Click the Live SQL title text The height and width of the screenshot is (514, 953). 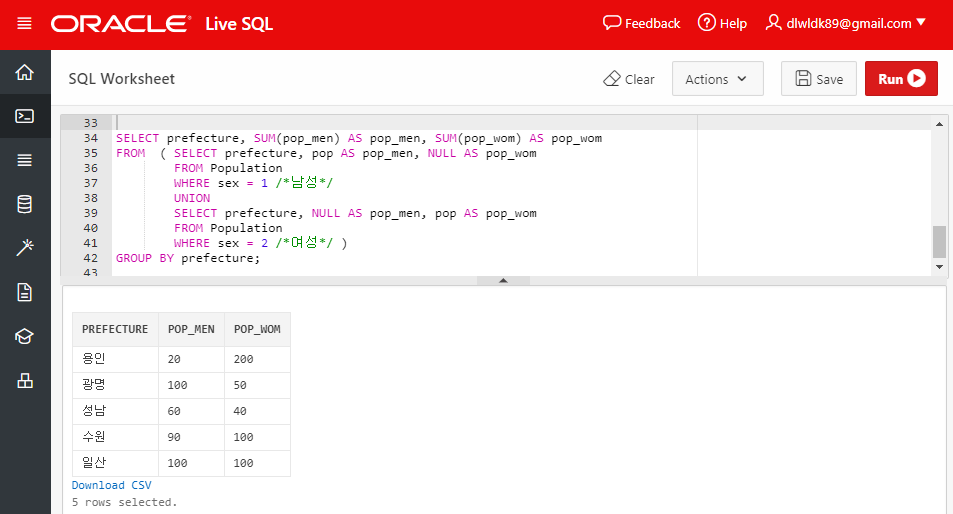239,24
